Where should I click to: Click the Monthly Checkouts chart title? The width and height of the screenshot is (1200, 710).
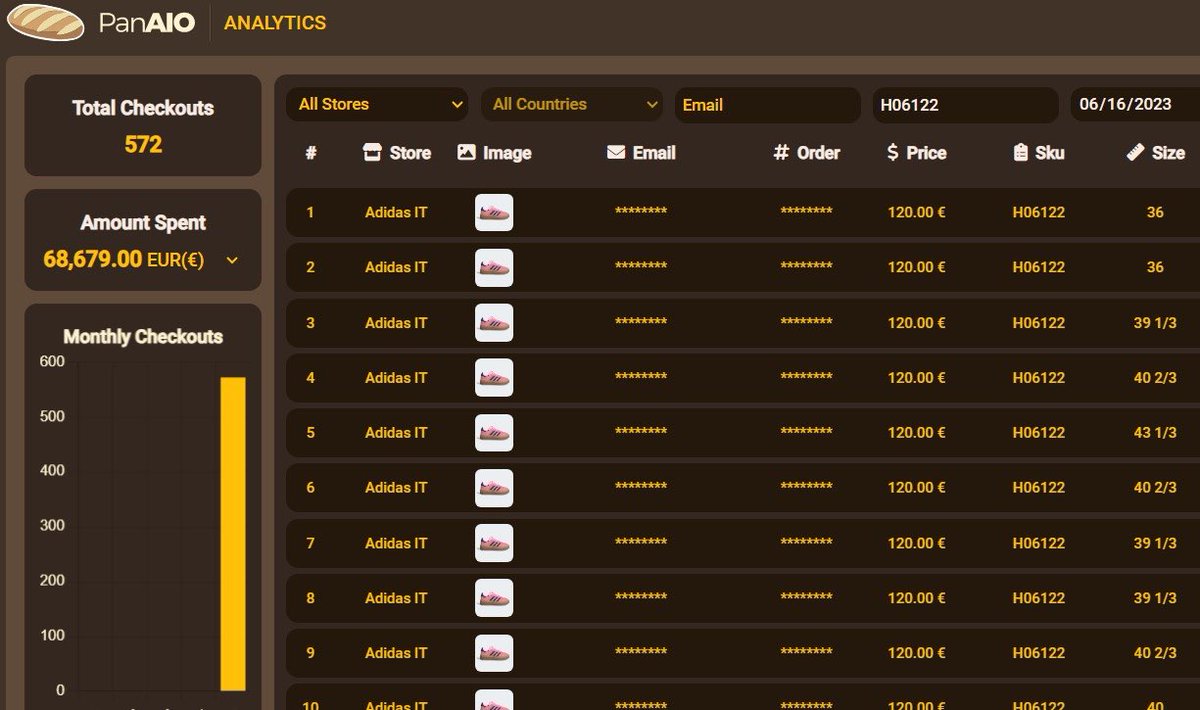tap(143, 337)
